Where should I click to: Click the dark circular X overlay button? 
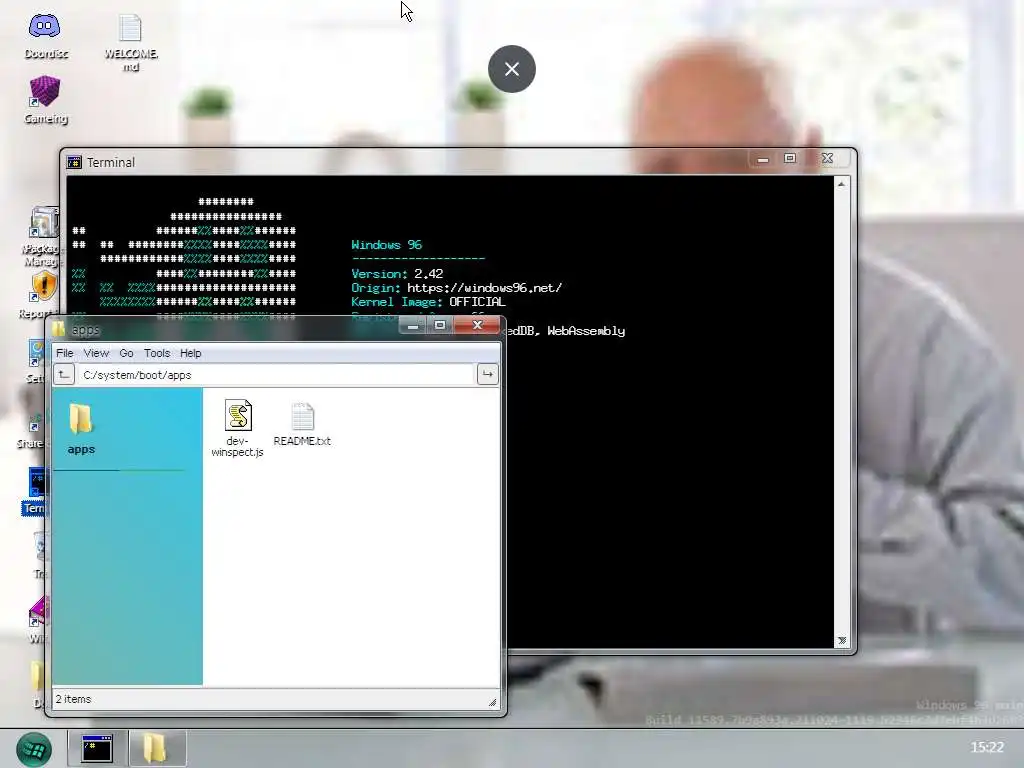pyautogui.click(x=511, y=69)
